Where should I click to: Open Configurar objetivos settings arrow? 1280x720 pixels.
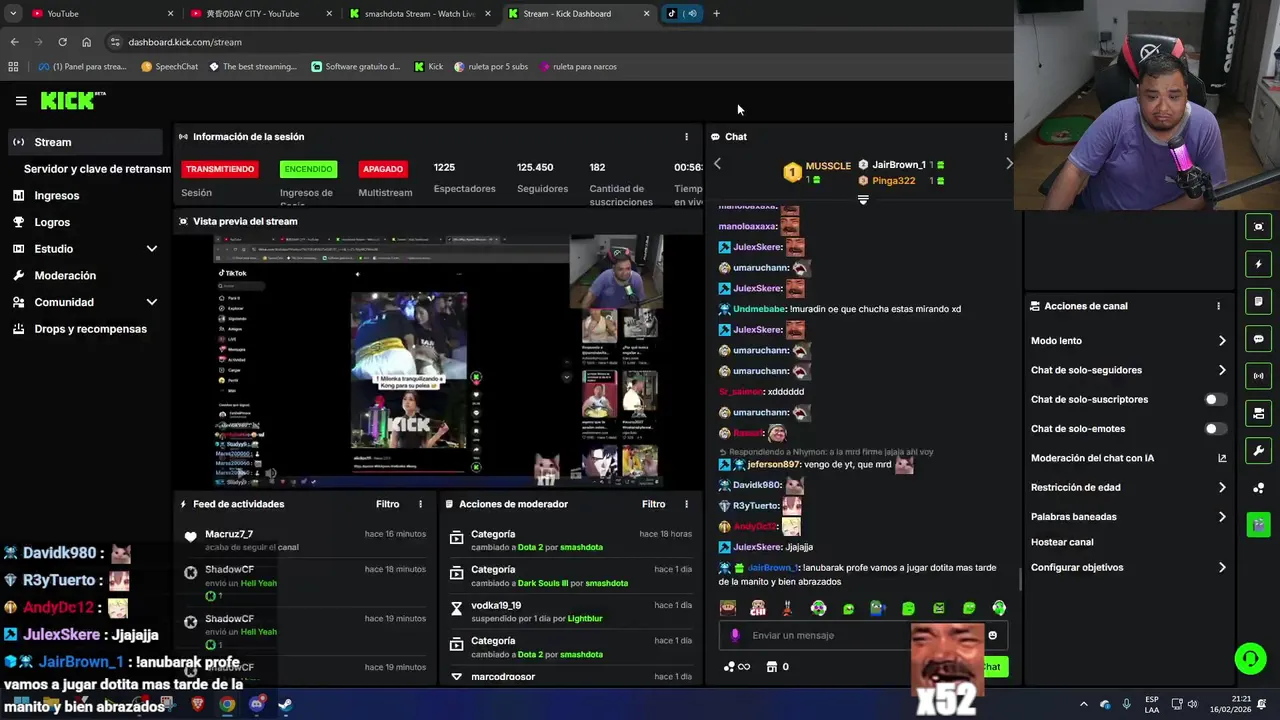pyautogui.click(x=1222, y=568)
